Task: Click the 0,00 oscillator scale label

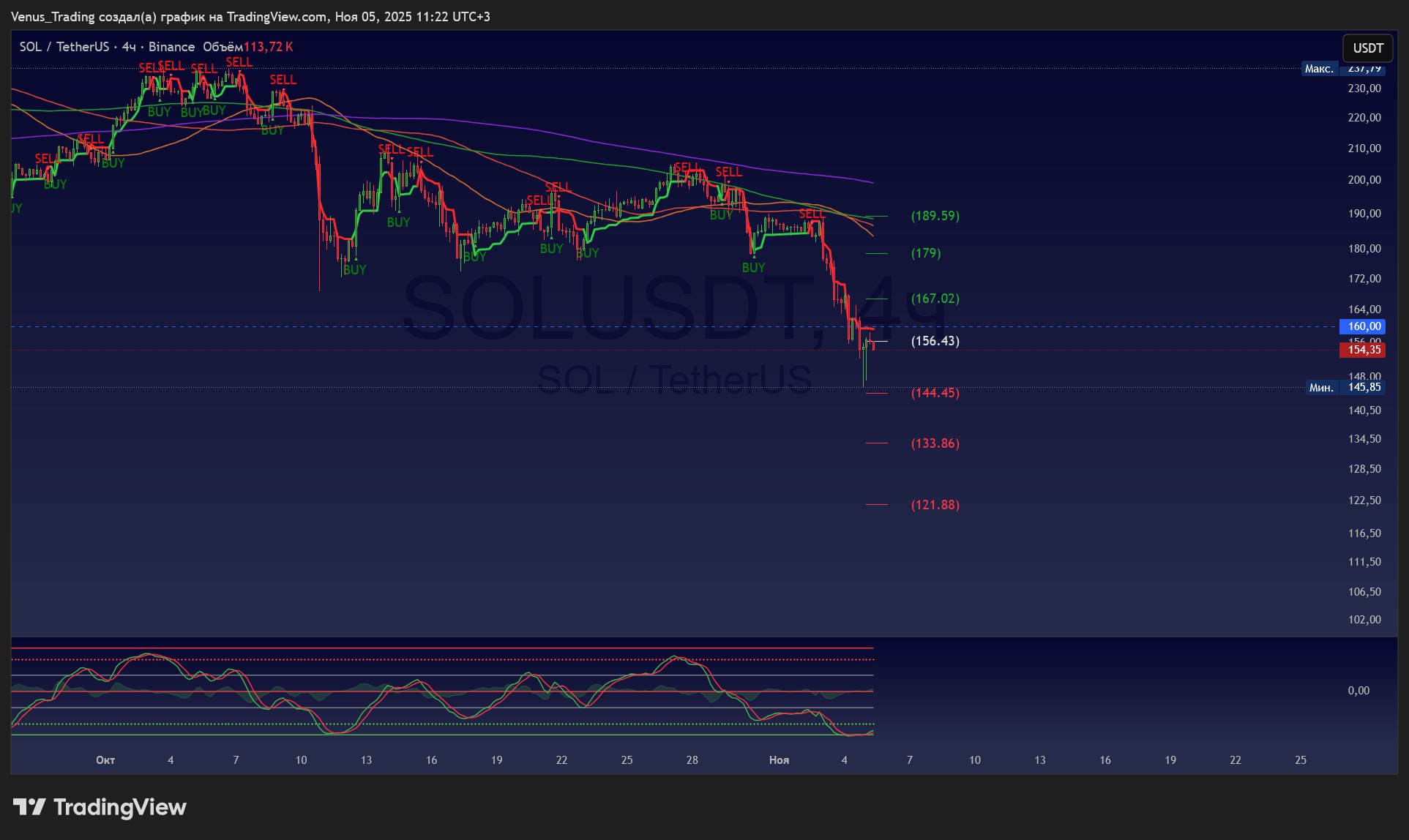Action: (x=1358, y=691)
